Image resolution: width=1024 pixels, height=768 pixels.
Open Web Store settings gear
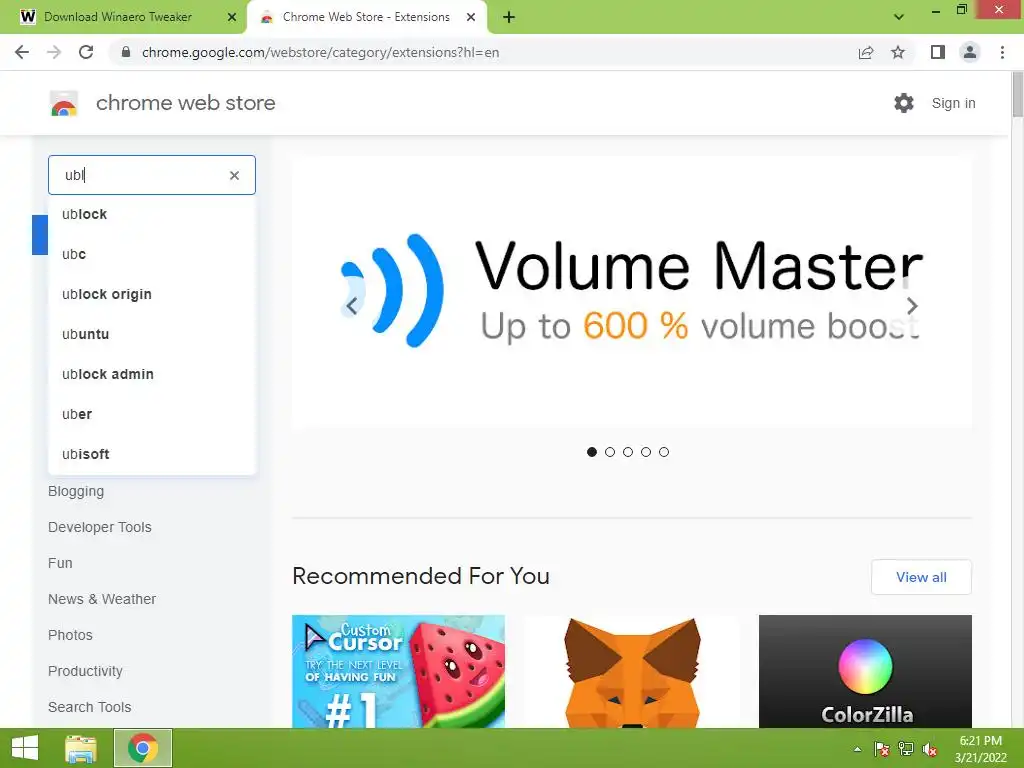(x=904, y=103)
